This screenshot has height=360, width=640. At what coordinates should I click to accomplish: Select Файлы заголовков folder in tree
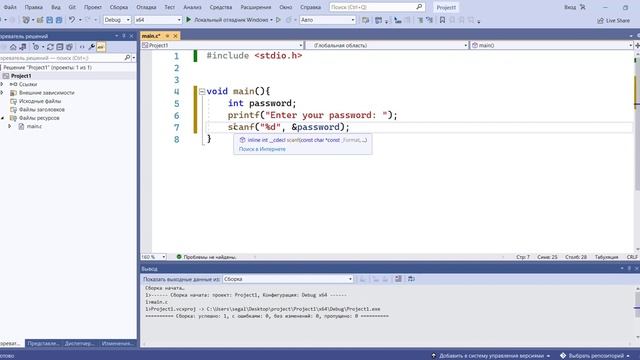tap(42, 109)
